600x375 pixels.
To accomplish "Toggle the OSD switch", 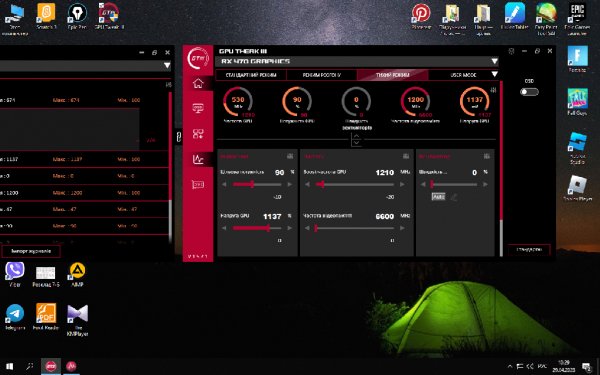I will pyautogui.click(x=529, y=92).
